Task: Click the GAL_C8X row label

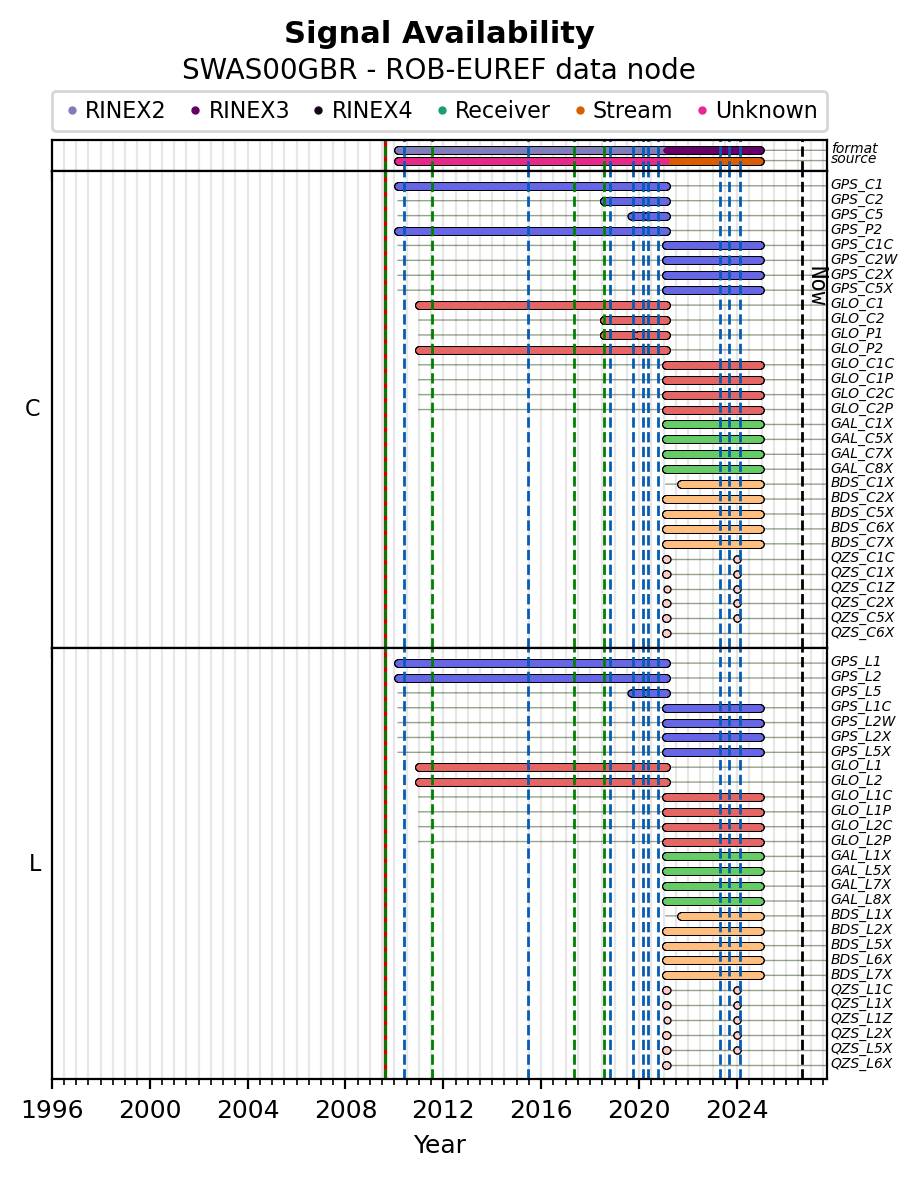Action: pyautogui.click(x=862, y=468)
